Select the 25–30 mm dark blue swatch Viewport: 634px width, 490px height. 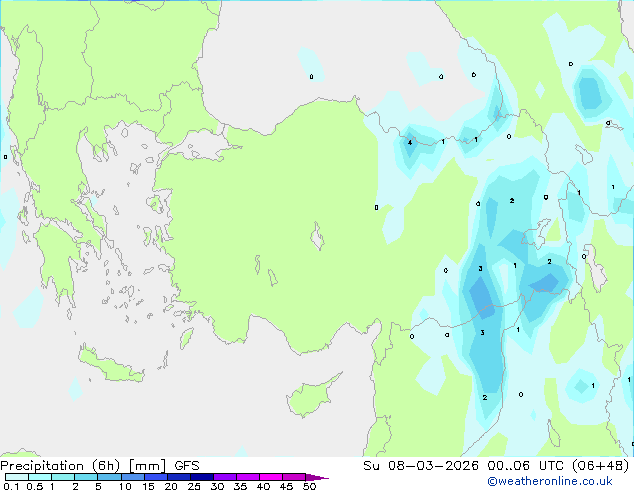click(201, 477)
